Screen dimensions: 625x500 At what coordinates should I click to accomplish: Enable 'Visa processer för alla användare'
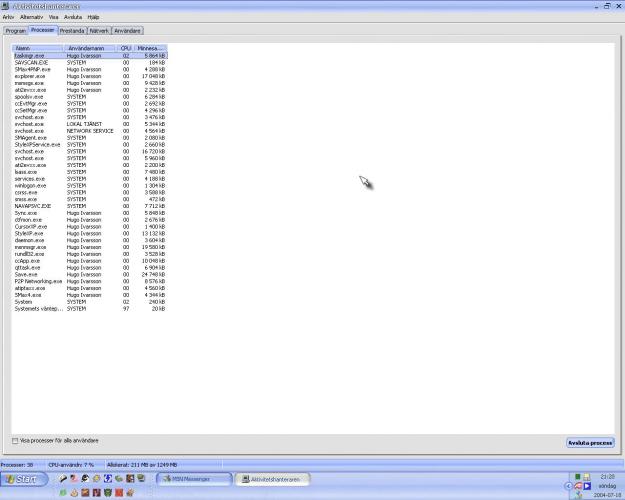pos(14,440)
